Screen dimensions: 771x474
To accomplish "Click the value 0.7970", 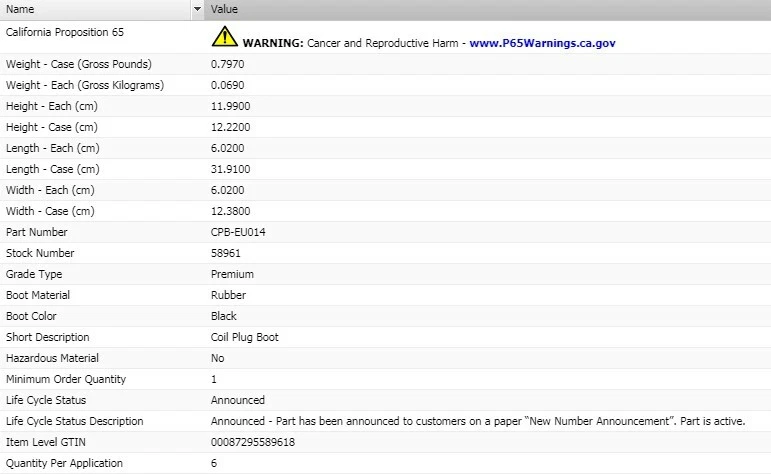I will pyautogui.click(x=227, y=64).
